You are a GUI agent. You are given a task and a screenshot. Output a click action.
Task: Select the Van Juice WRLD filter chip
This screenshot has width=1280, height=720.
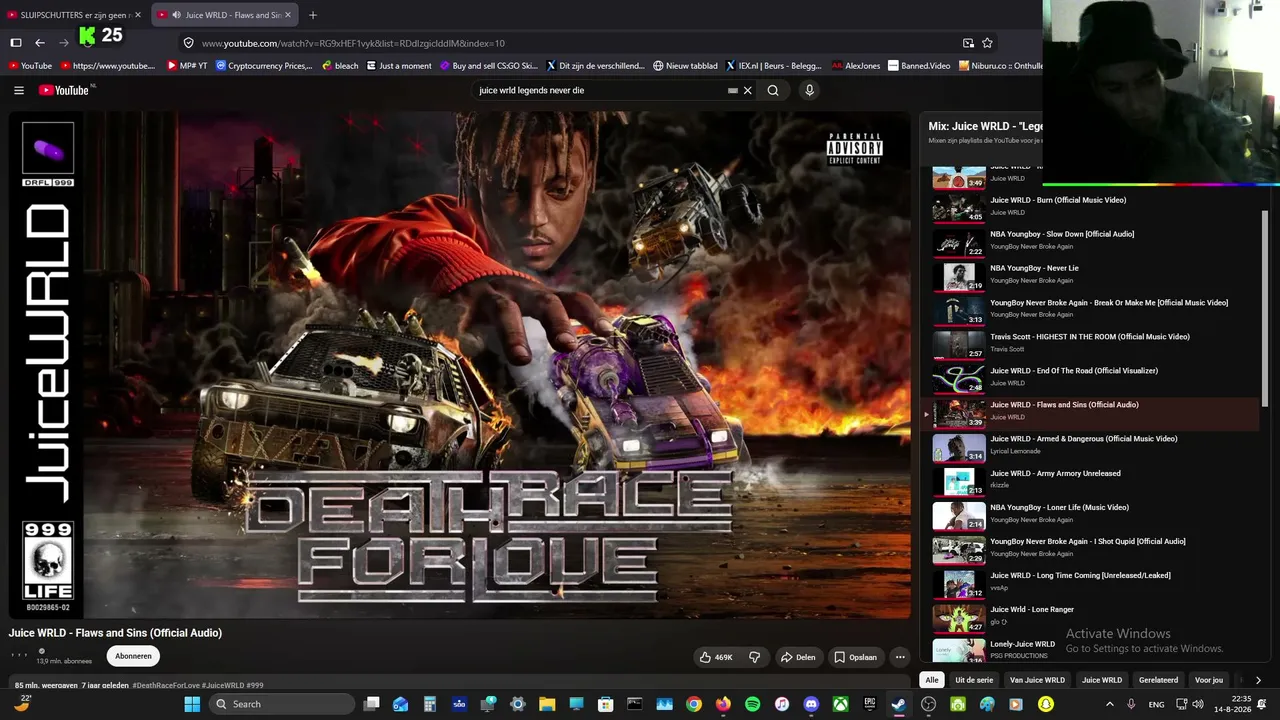click(x=1037, y=680)
